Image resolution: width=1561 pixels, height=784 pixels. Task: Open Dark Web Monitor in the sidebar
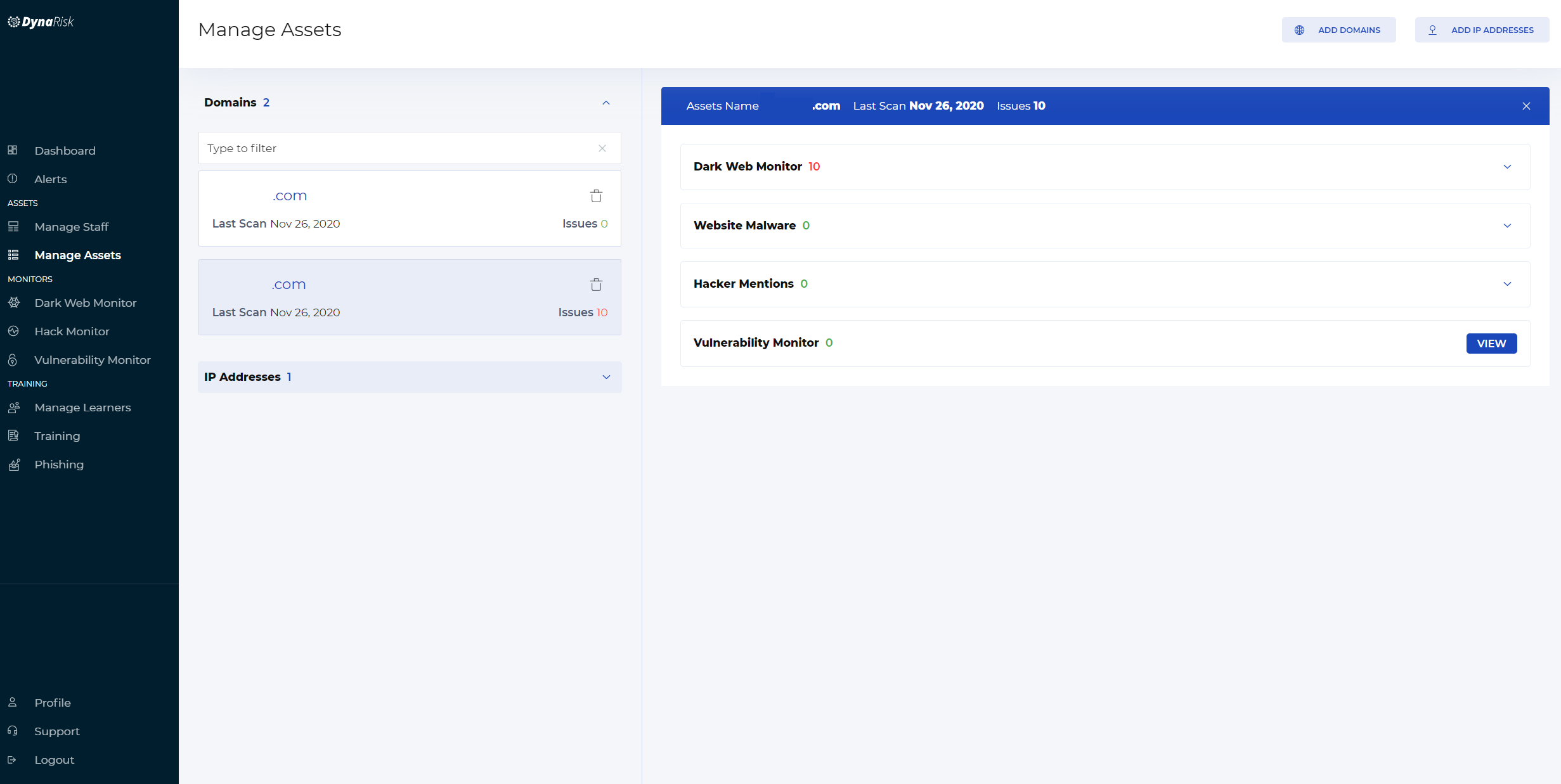coord(85,303)
